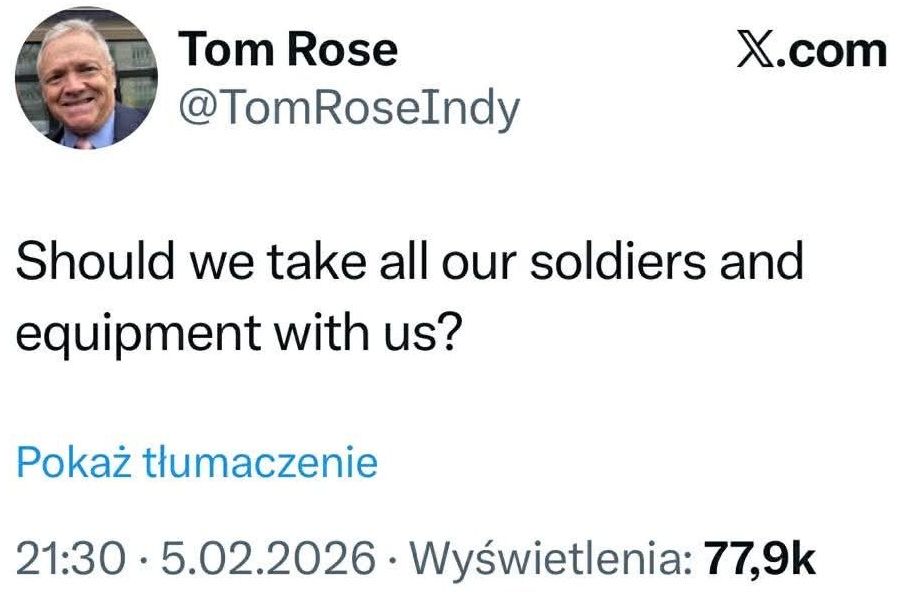The width and height of the screenshot is (908, 603).
Task: Click the display name Tom Rose
Action: [x=288, y=48]
